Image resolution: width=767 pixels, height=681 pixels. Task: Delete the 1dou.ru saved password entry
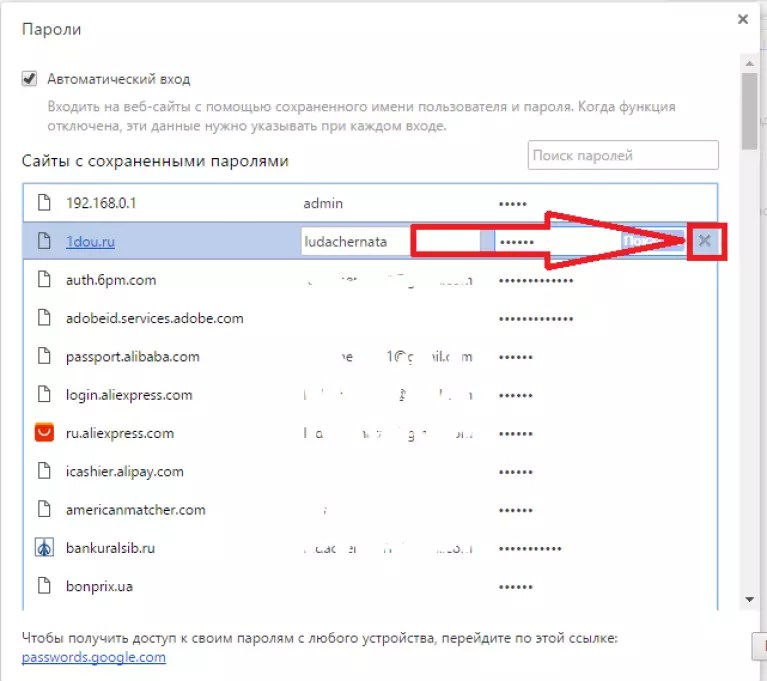[x=704, y=240]
